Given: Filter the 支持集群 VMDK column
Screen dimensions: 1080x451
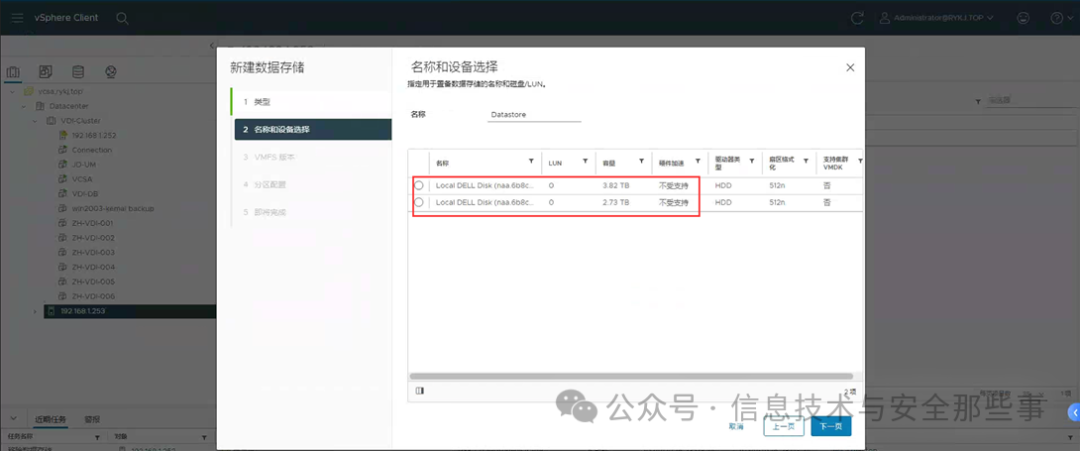Looking at the screenshot, I should pos(859,161).
